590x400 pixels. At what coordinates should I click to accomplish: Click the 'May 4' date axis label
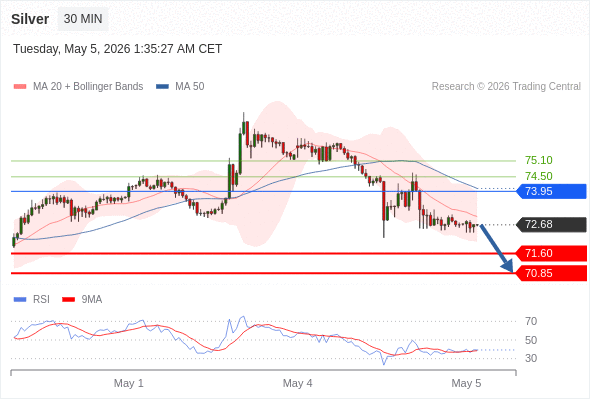tap(297, 383)
